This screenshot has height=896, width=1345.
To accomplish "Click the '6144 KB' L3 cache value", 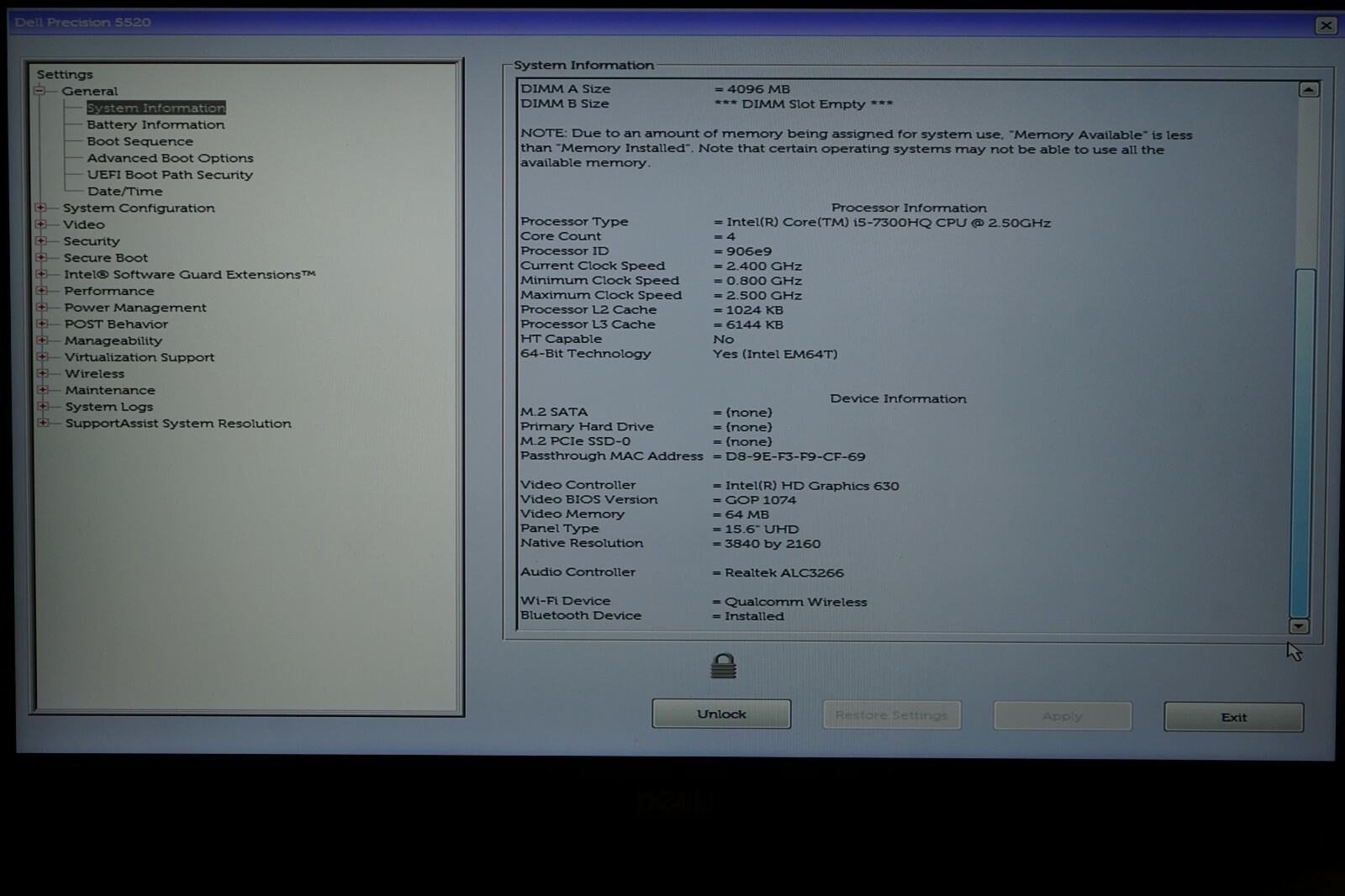I will [x=755, y=324].
